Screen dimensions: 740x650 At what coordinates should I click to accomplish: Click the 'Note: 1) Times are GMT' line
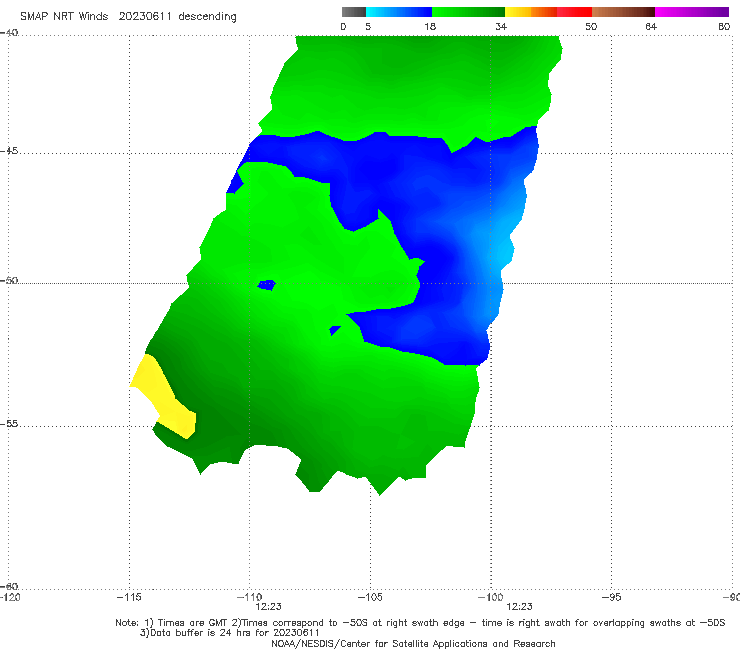[420, 623]
